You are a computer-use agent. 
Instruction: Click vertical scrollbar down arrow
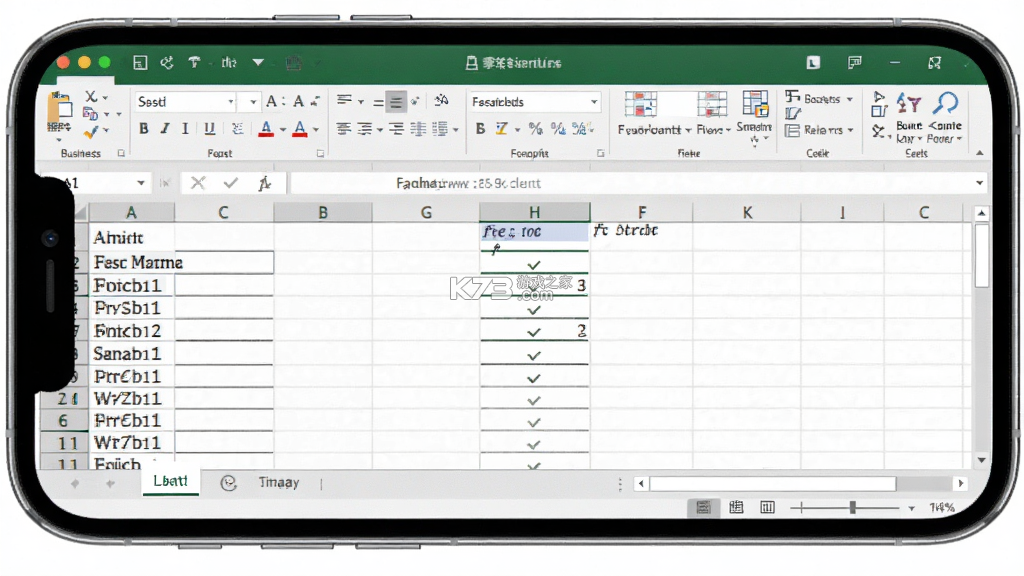[981, 460]
